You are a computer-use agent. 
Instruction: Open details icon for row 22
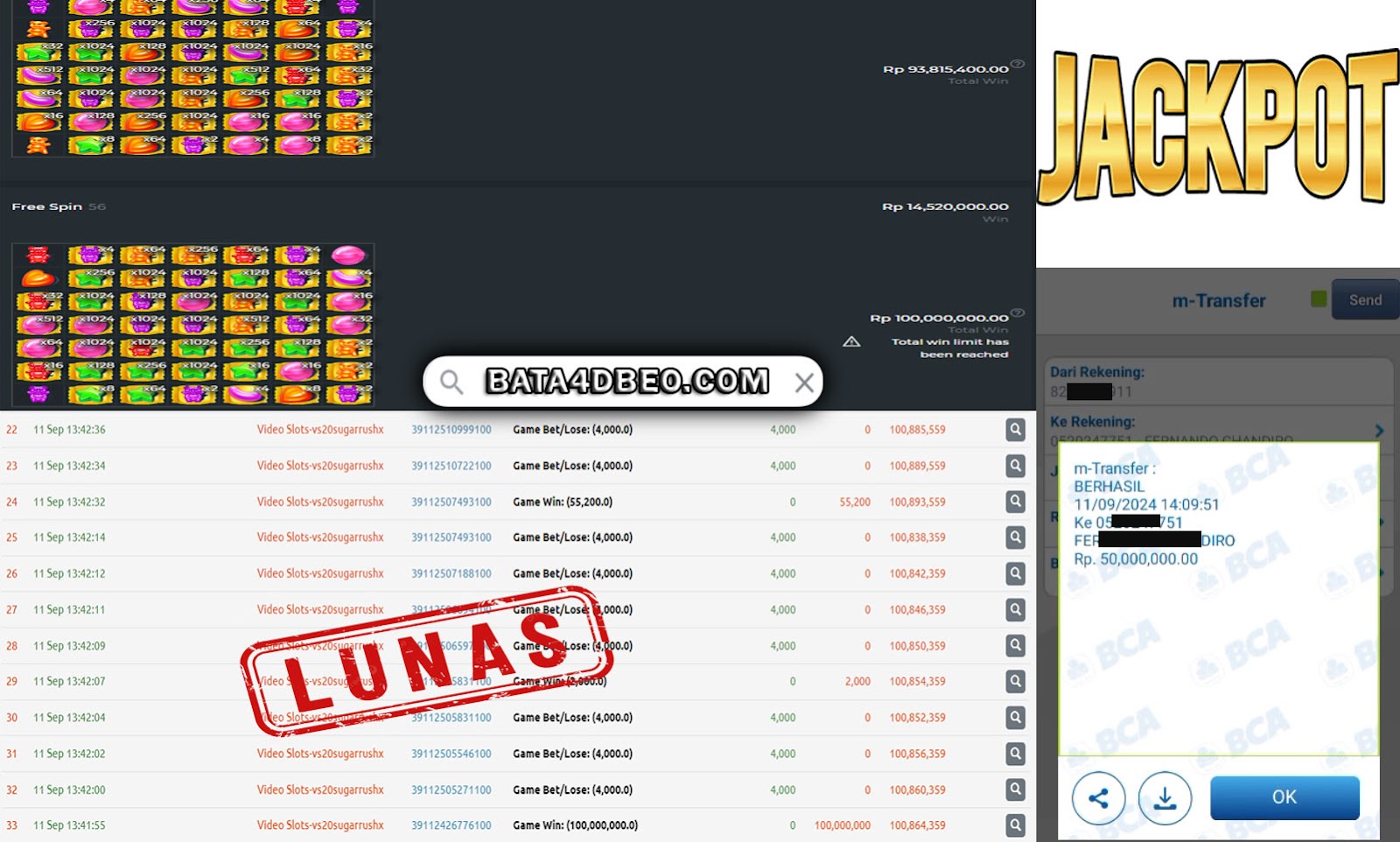click(x=1015, y=430)
